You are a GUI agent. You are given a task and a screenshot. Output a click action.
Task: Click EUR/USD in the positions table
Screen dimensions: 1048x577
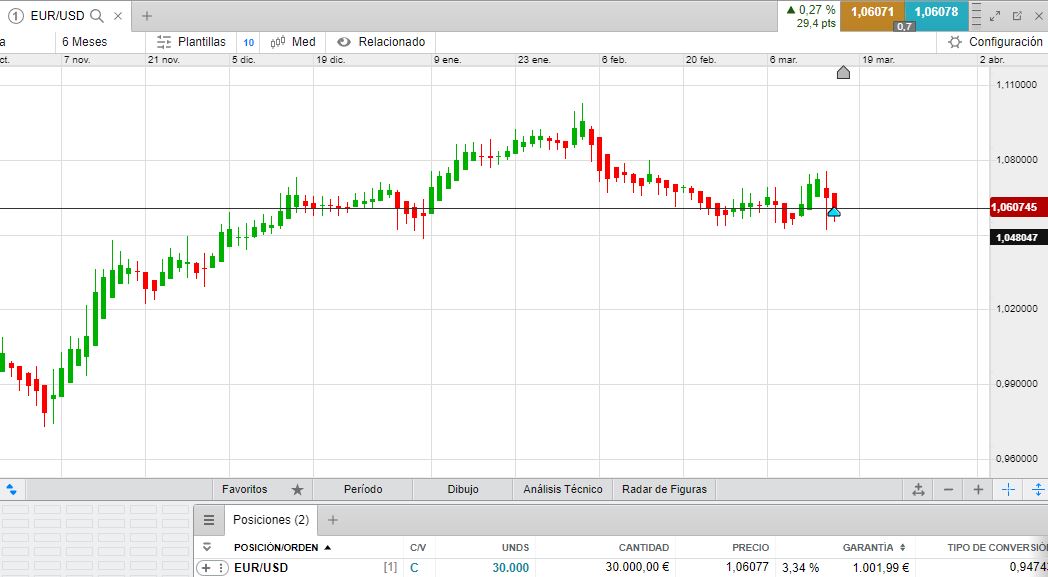[261, 568]
